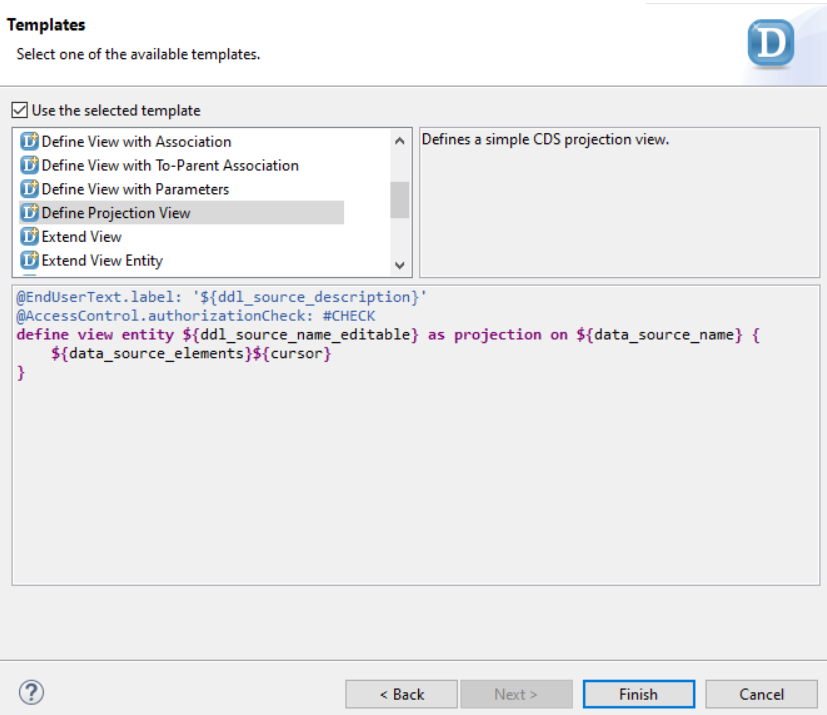Open help via the question mark icon
Image resolution: width=827 pixels, height=715 pixels.
31,692
